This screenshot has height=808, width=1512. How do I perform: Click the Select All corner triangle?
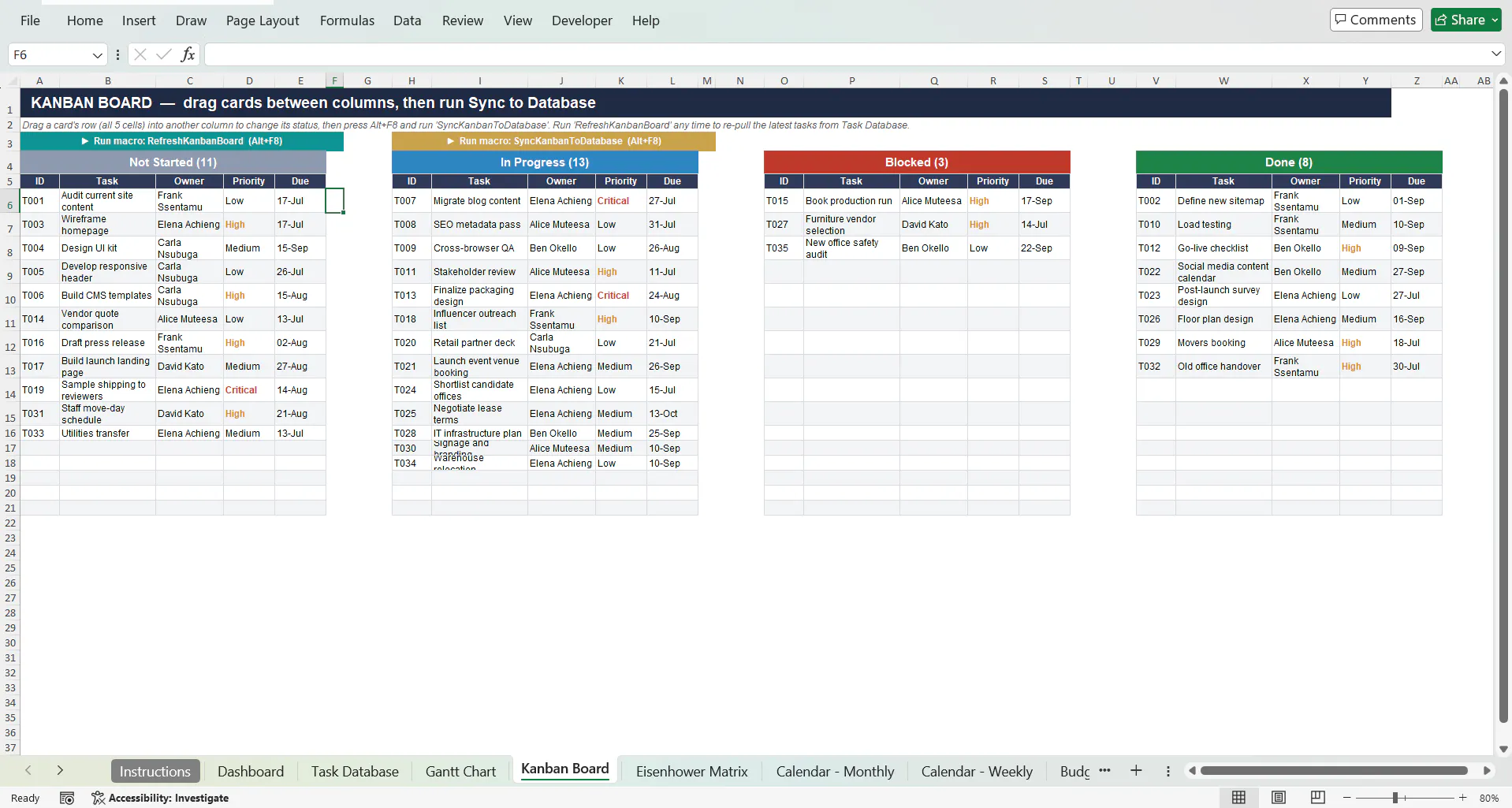click(13, 81)
